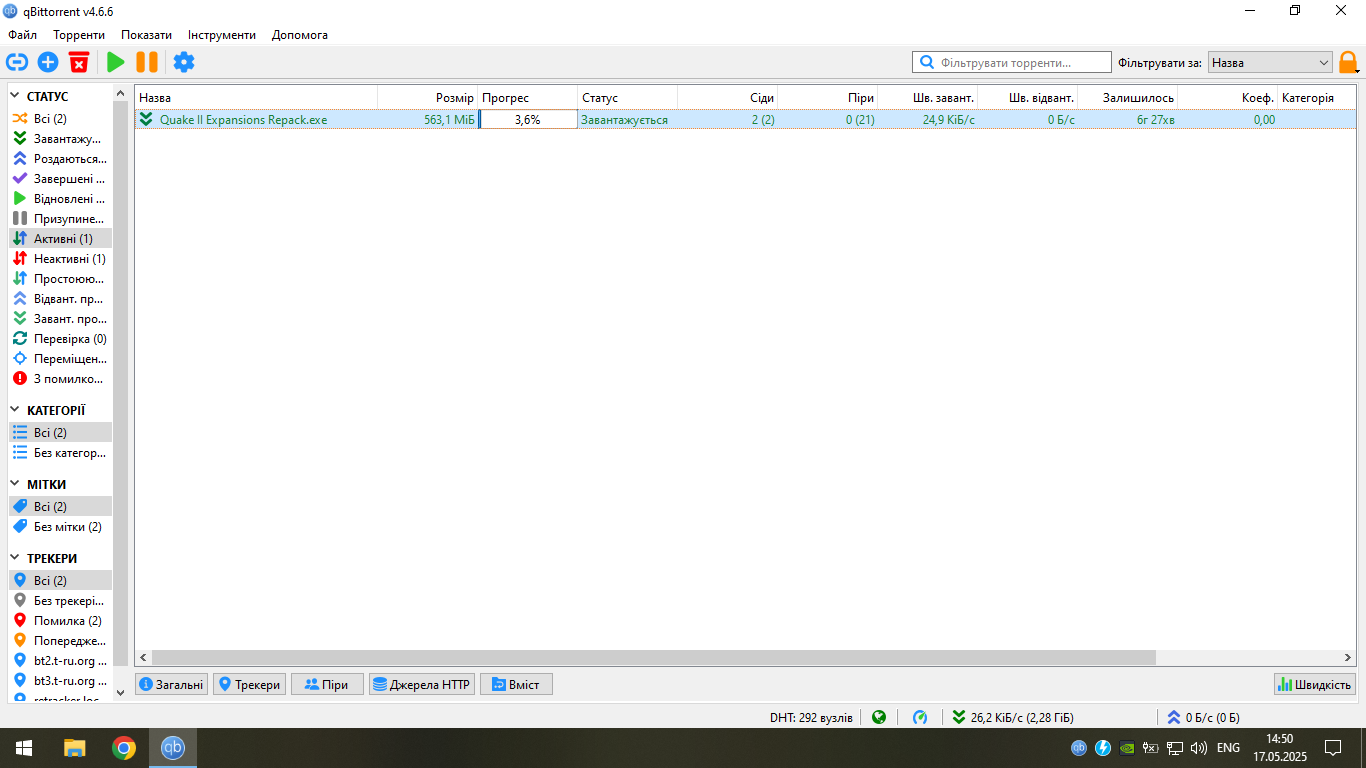This screenshot has height=768, width=1366.
Task: Switch to the bottom Трекери tab
Action: [x=249, y=685]
